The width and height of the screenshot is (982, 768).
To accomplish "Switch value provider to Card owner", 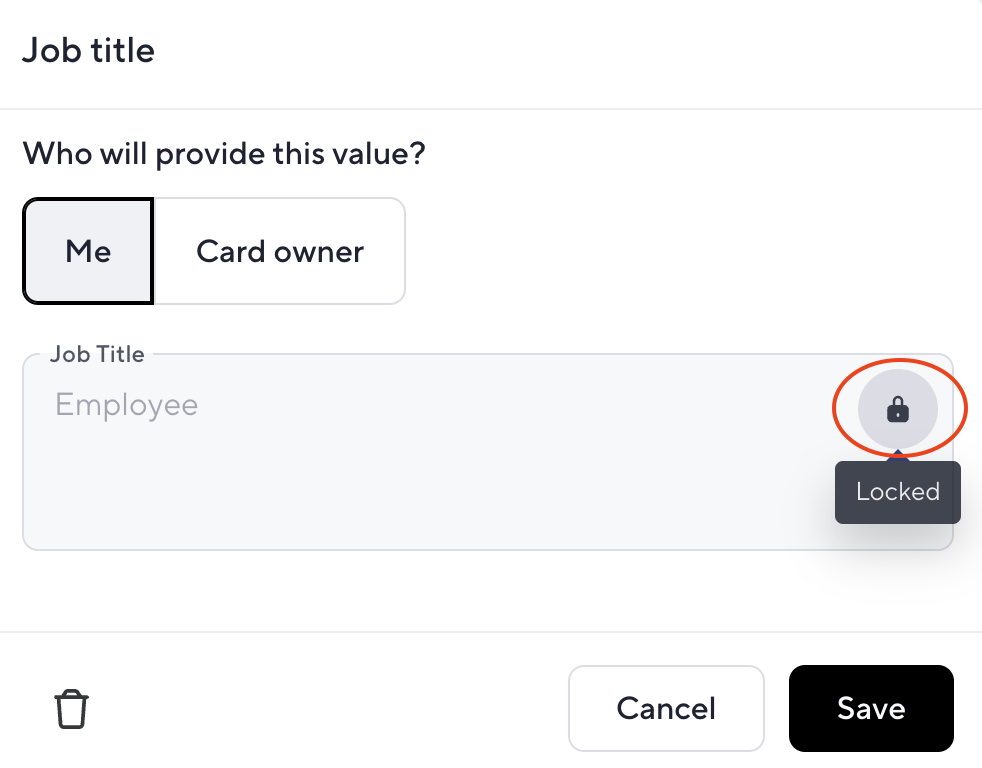I will [x=280, y=251].
